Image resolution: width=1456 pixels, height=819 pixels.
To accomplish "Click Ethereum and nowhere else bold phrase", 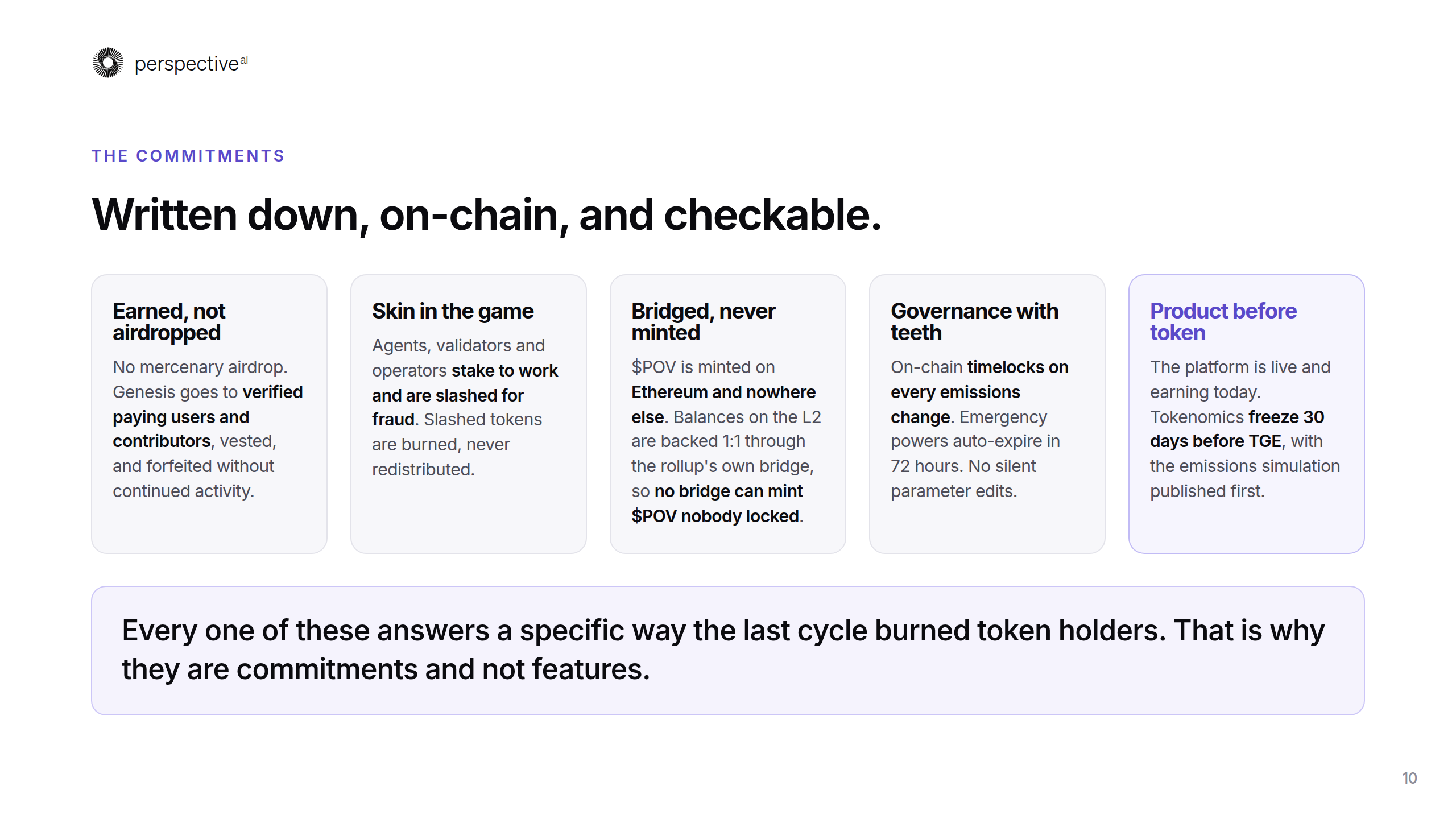I will click(x=723, y=404).
